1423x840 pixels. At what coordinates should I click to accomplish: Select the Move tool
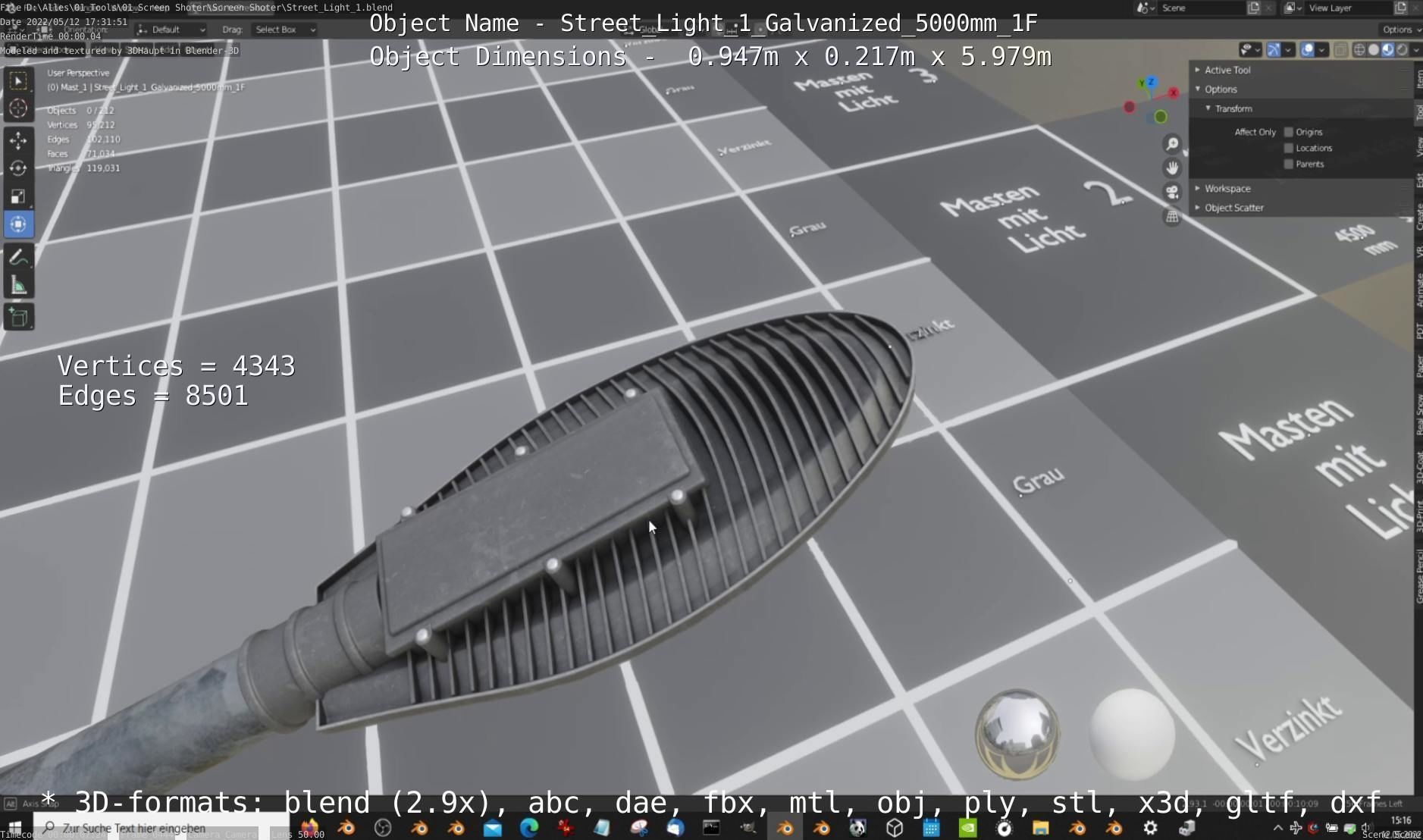click(19, 140)
